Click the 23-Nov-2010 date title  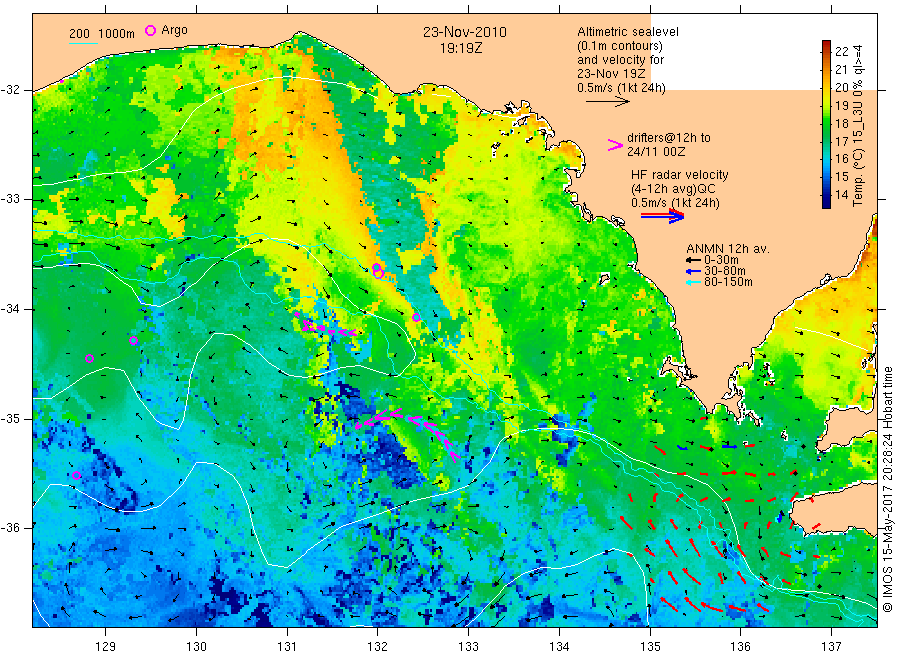point(465,32)
